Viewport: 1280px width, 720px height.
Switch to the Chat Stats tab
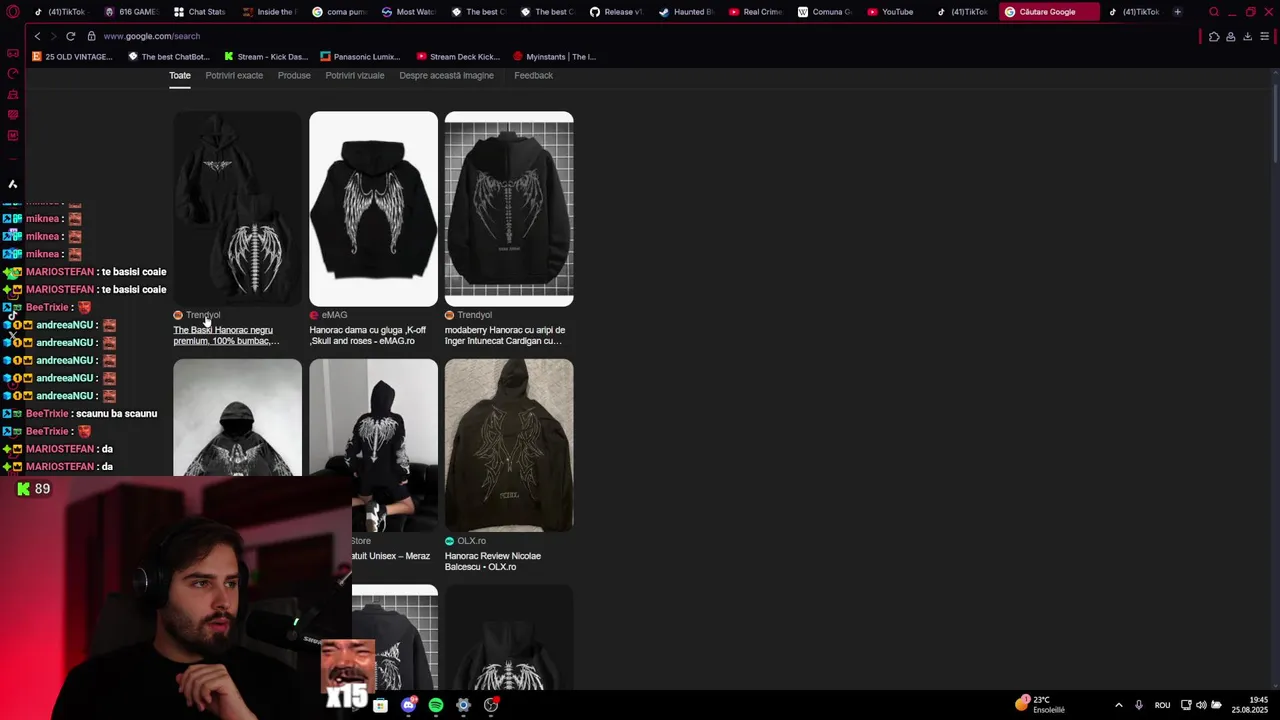coord(200,12)
